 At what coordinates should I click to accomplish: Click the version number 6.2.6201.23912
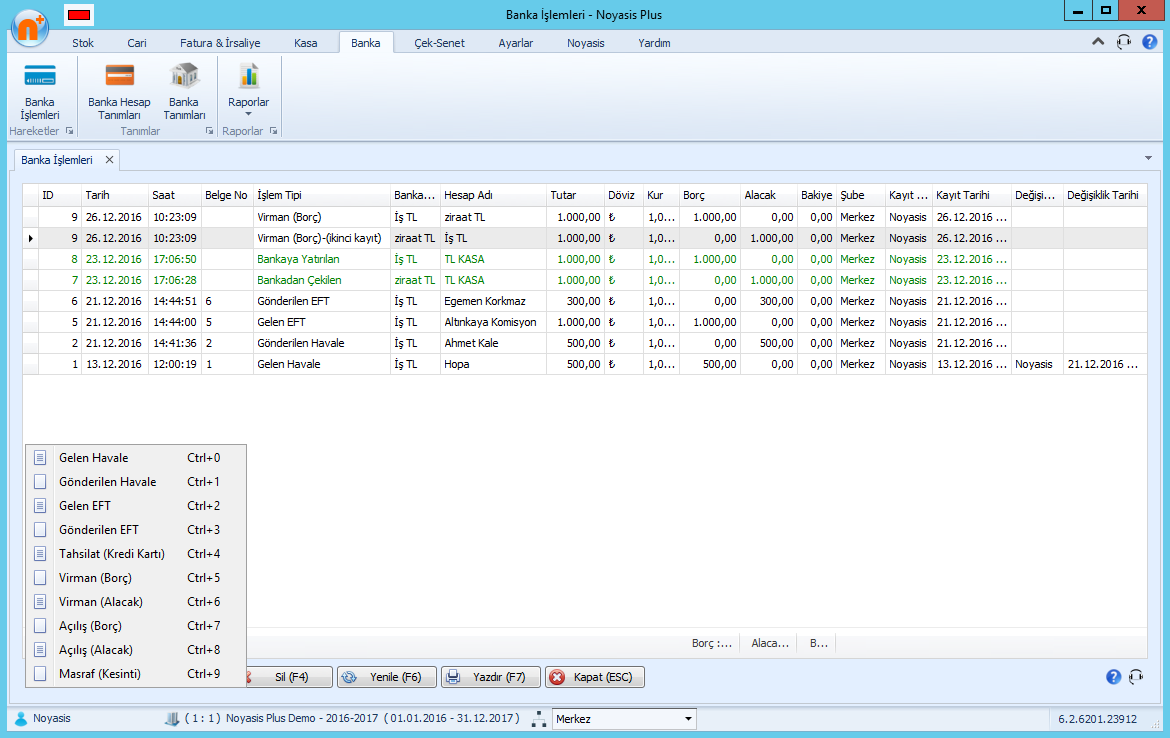[1098, 719]
